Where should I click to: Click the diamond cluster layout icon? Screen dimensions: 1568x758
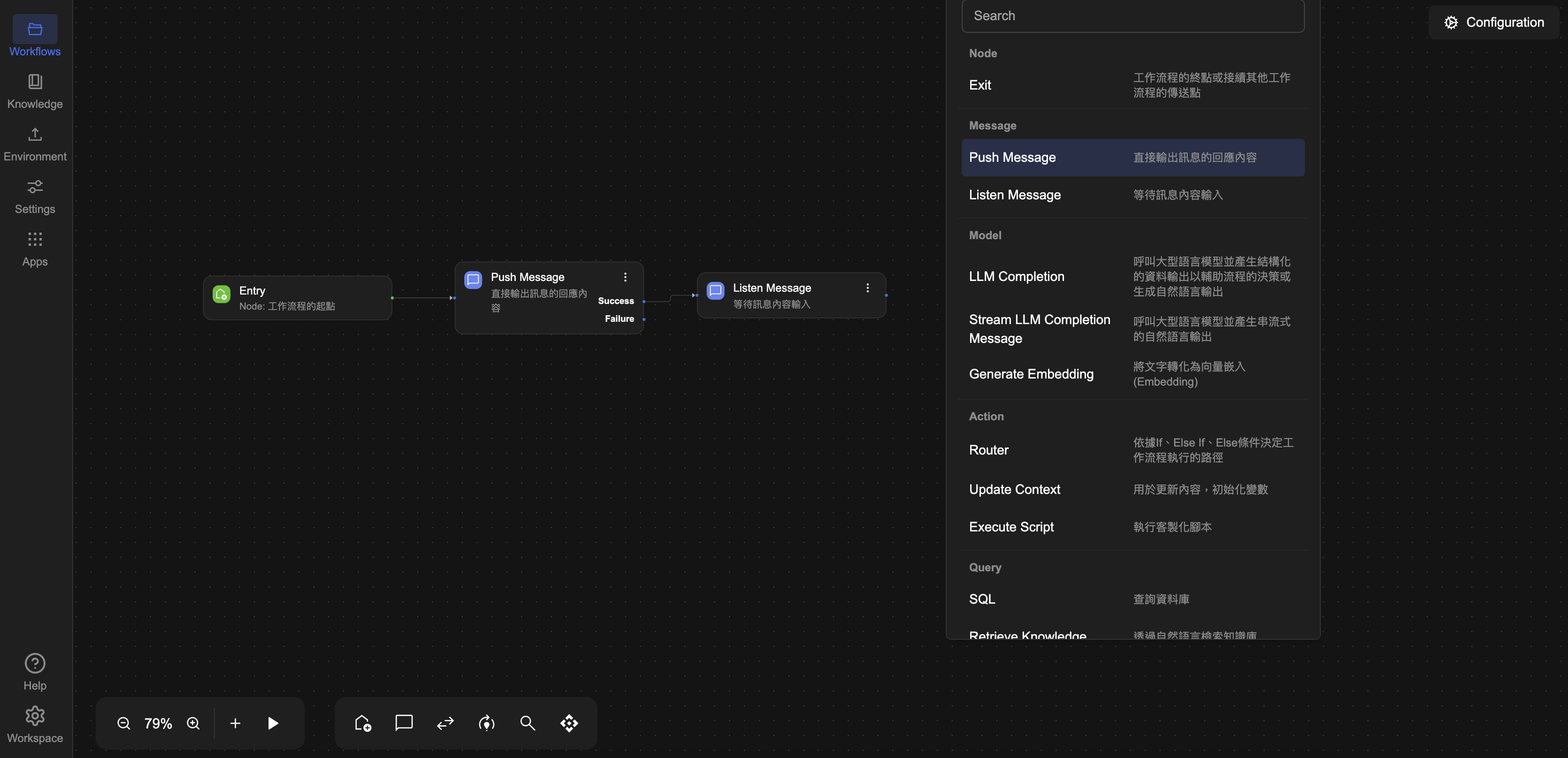pyautogui.click(x=568, y=723)
